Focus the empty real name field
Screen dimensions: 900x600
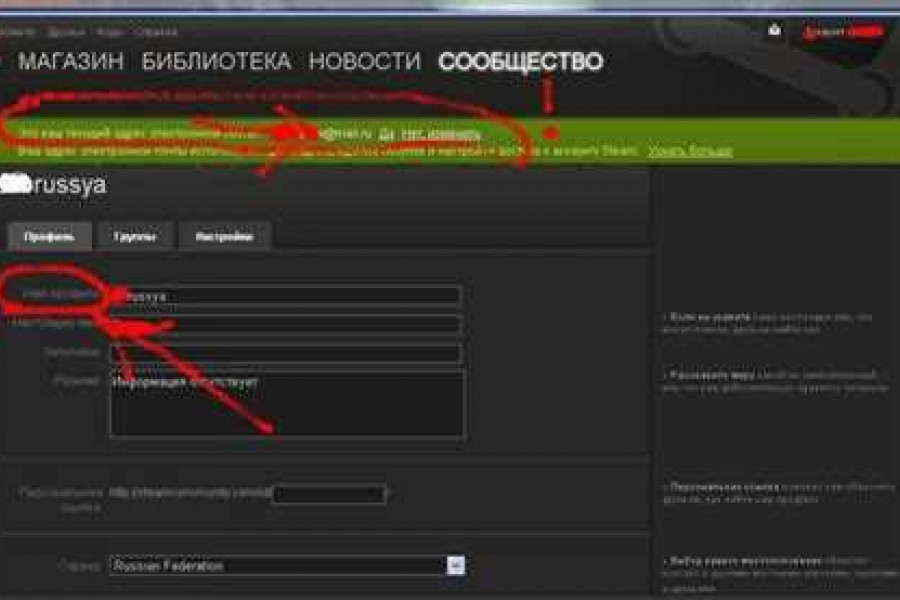(x=285, y=325)
